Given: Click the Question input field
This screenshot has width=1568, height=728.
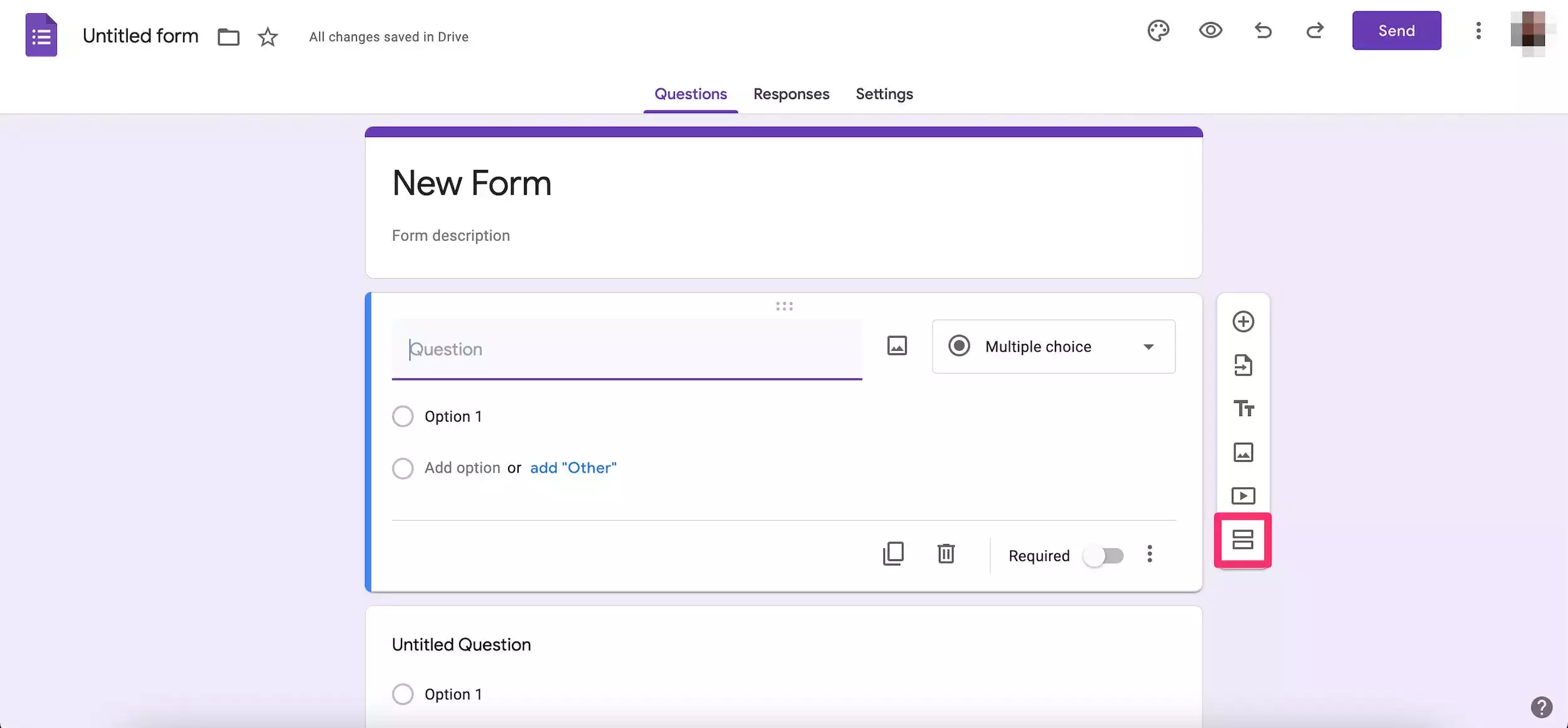Looking at the screenshot, I should (627, 350).
